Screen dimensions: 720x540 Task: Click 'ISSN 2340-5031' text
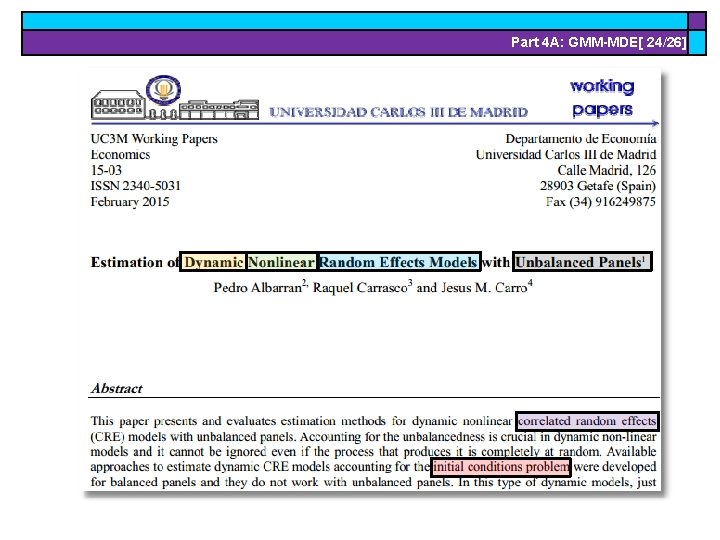tap(135, 186)
